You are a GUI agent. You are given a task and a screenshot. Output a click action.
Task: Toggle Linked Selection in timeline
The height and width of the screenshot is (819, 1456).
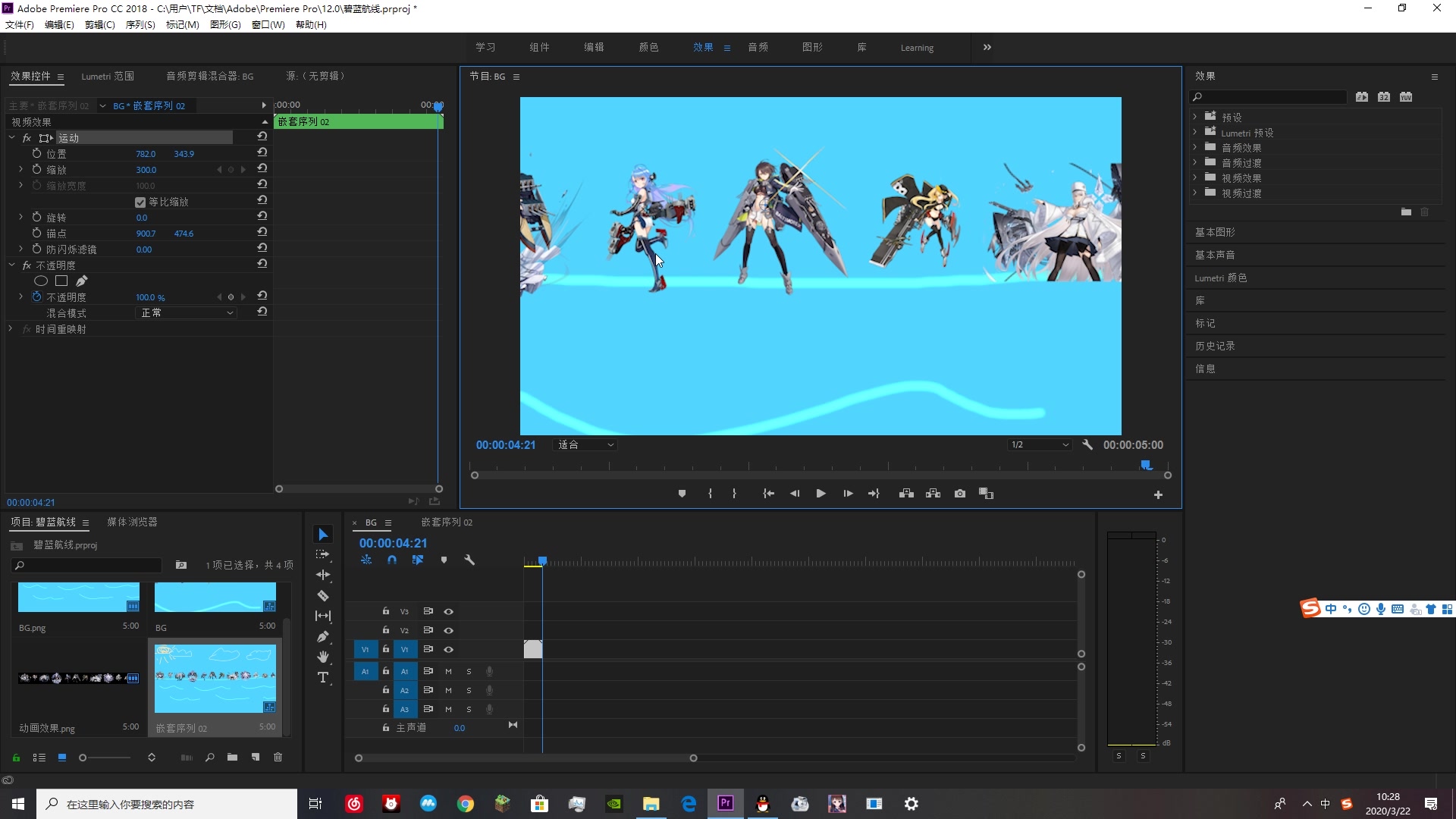[x=418, y=560]
